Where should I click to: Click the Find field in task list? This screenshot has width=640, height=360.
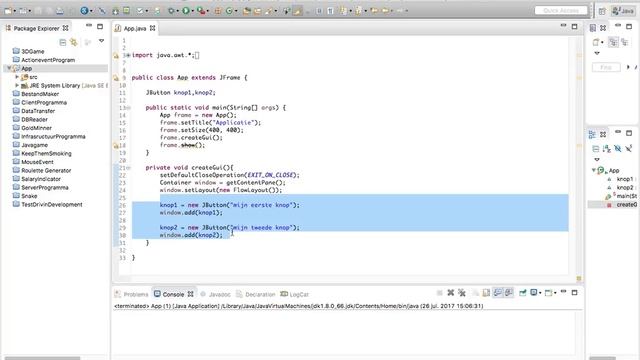click(x=606, y=67)
